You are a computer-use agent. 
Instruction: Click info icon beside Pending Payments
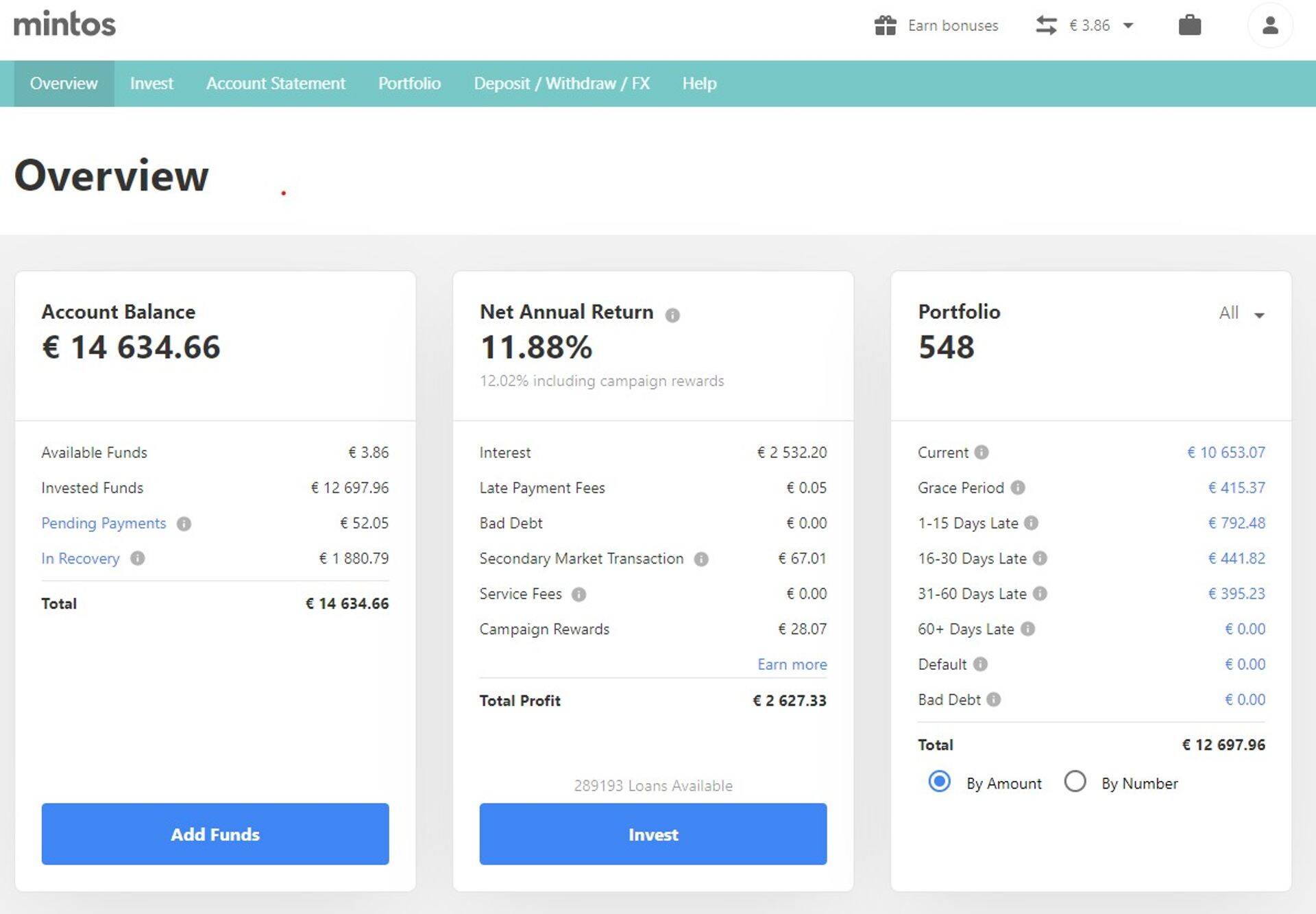(184, 524)
